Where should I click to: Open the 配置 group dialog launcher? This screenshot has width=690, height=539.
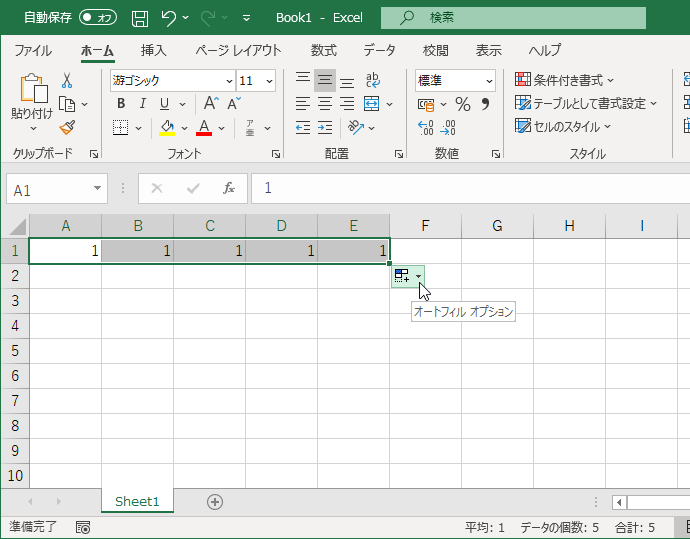[x=399, y=154]
